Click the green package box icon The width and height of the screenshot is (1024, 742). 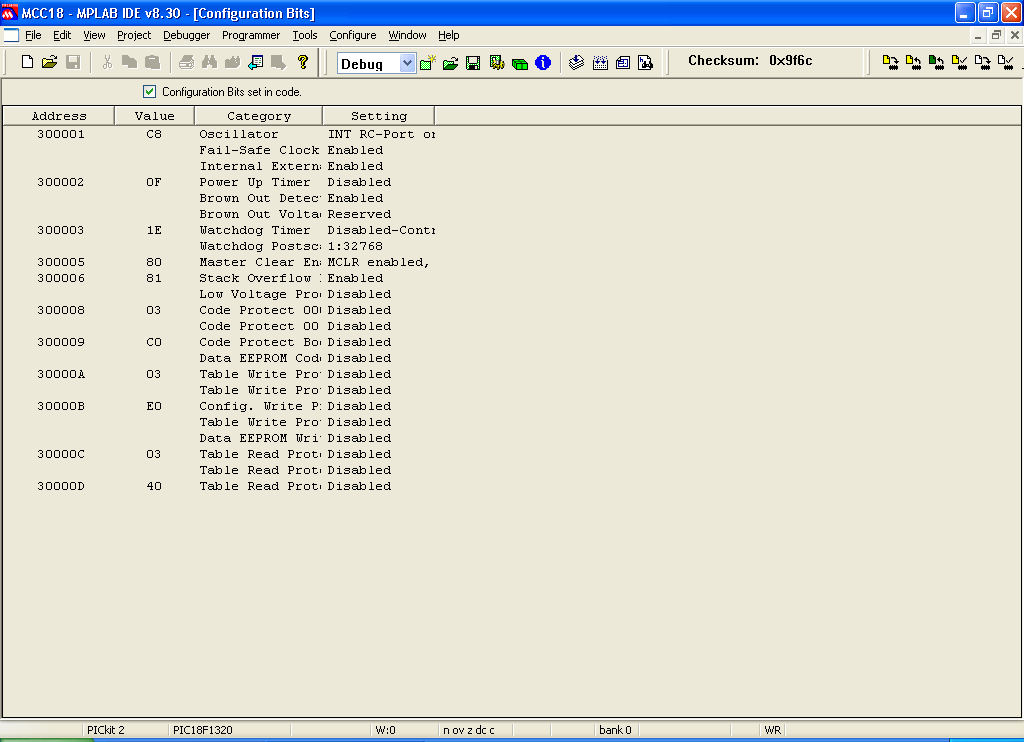pos(520,63)
